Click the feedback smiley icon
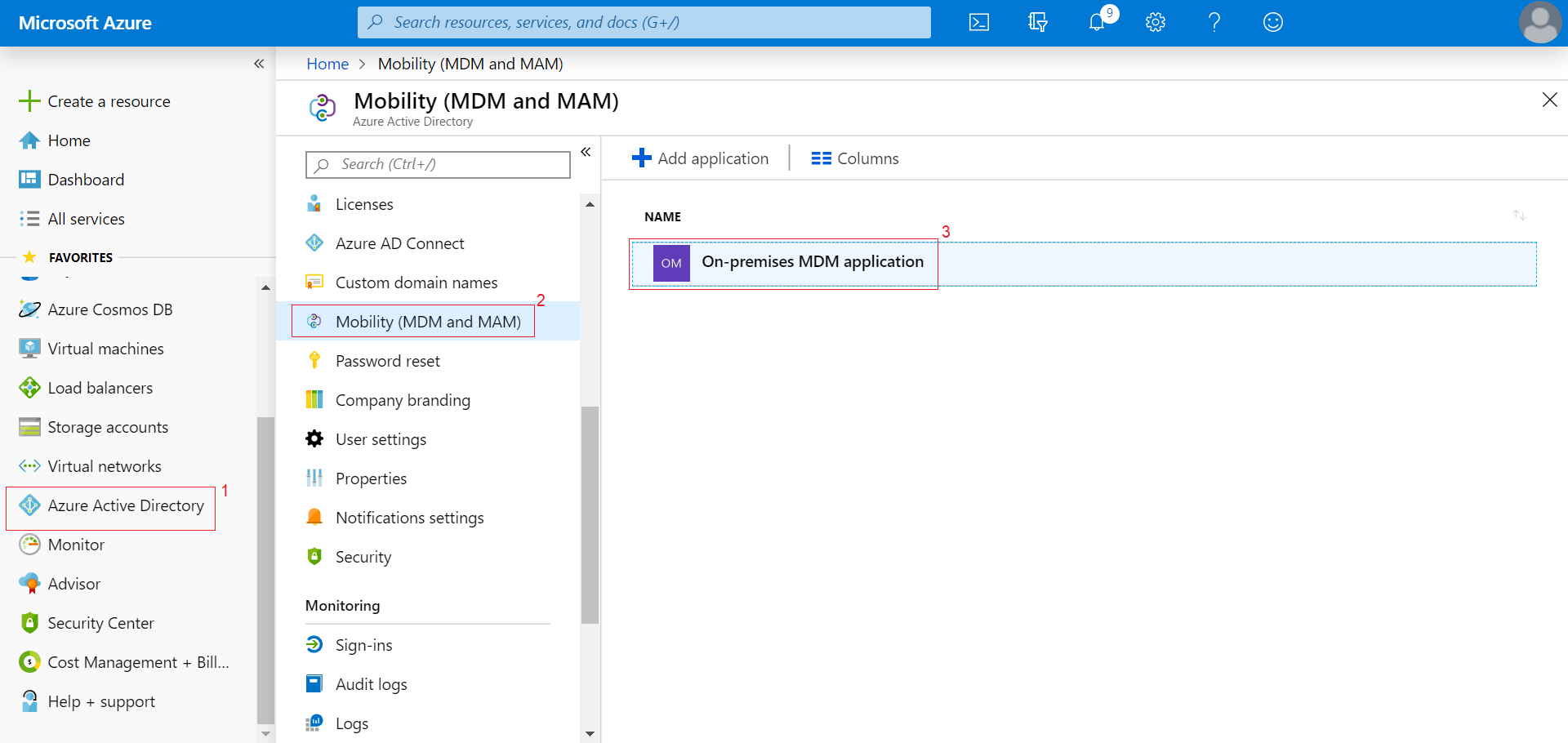The height and width of the screenshot is (743, 1568). point(1272,23)
